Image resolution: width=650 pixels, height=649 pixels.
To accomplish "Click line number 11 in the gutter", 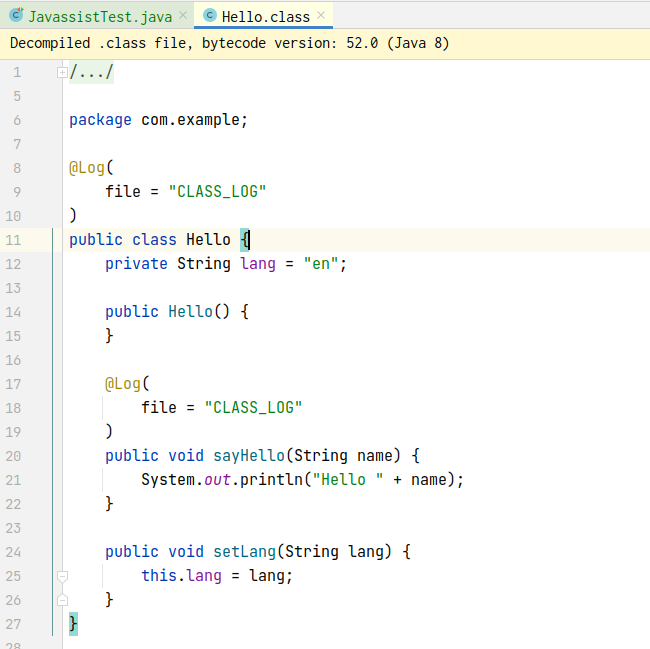I will pos(13,240).
